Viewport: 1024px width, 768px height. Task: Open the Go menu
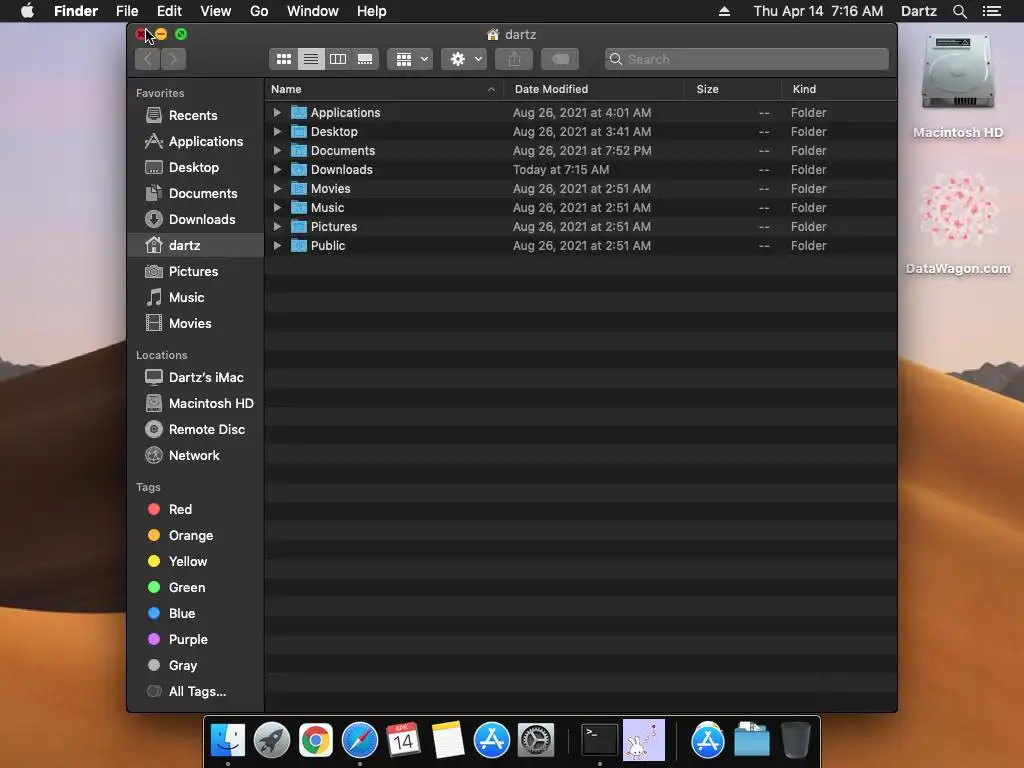tap(259, 11)
